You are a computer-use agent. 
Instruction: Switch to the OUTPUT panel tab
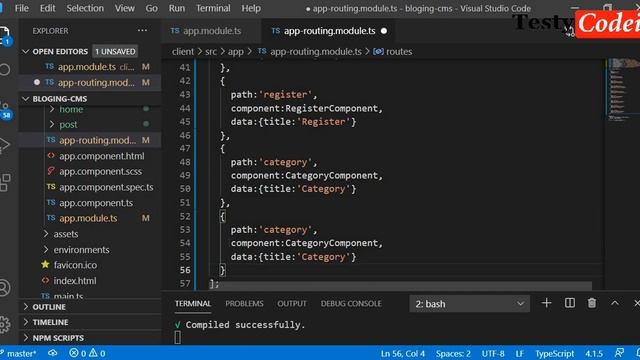pyautogui.click(x=292, y=304)
